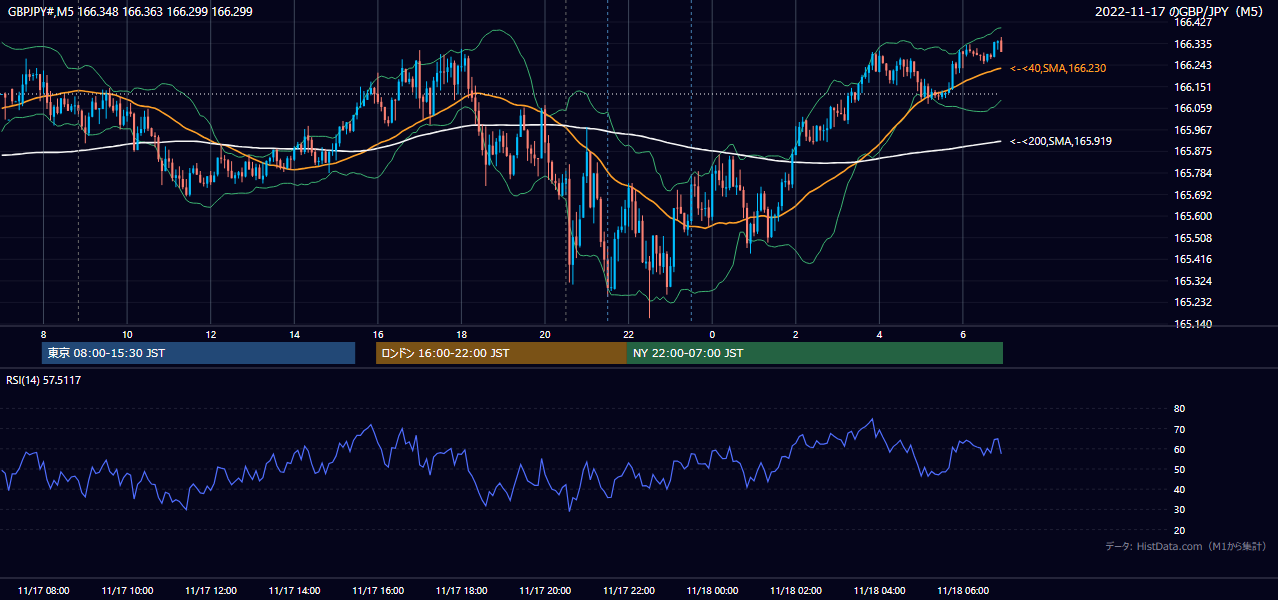Click the 11/17 22:00 bottom time label
The height and width of the screenshot is (600, 1278).
pos(629,591)
